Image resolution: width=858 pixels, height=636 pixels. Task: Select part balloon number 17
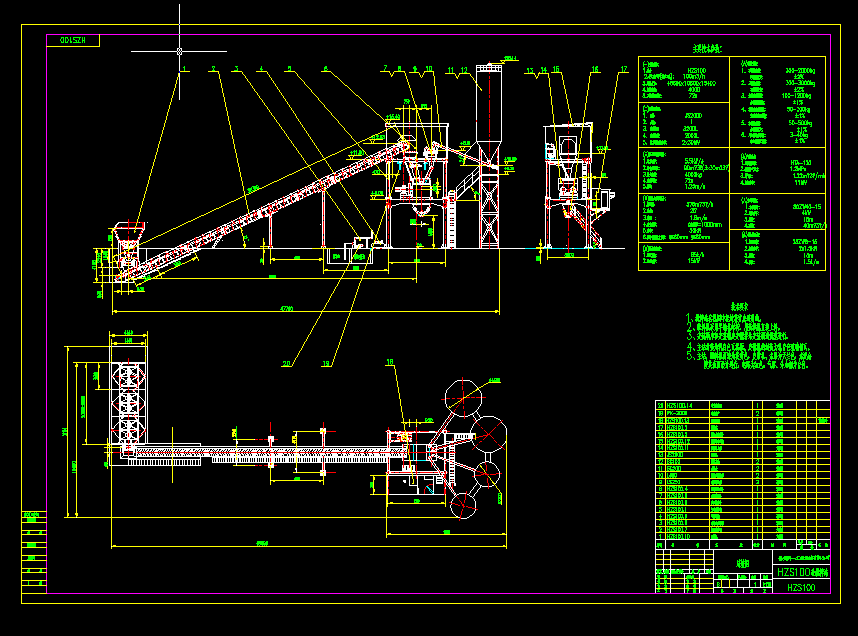pyautogui.click(x=624, y=70)
